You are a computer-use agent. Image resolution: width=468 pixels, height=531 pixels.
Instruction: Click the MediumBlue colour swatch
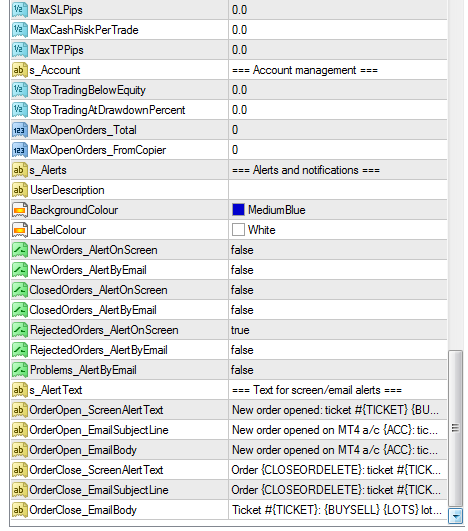[x=238, y=210]
